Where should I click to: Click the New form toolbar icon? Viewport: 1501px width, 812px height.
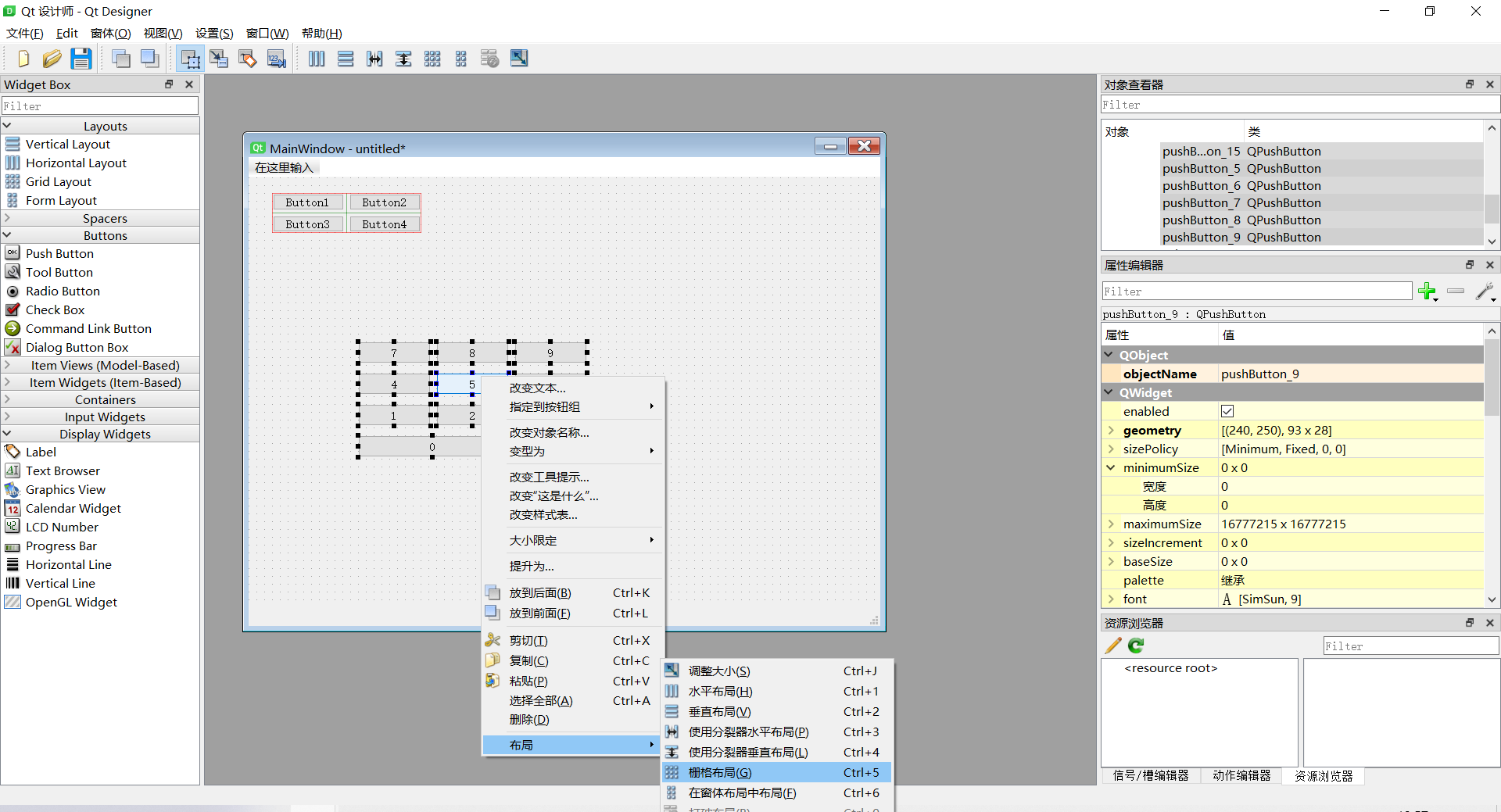click(23, 59)
